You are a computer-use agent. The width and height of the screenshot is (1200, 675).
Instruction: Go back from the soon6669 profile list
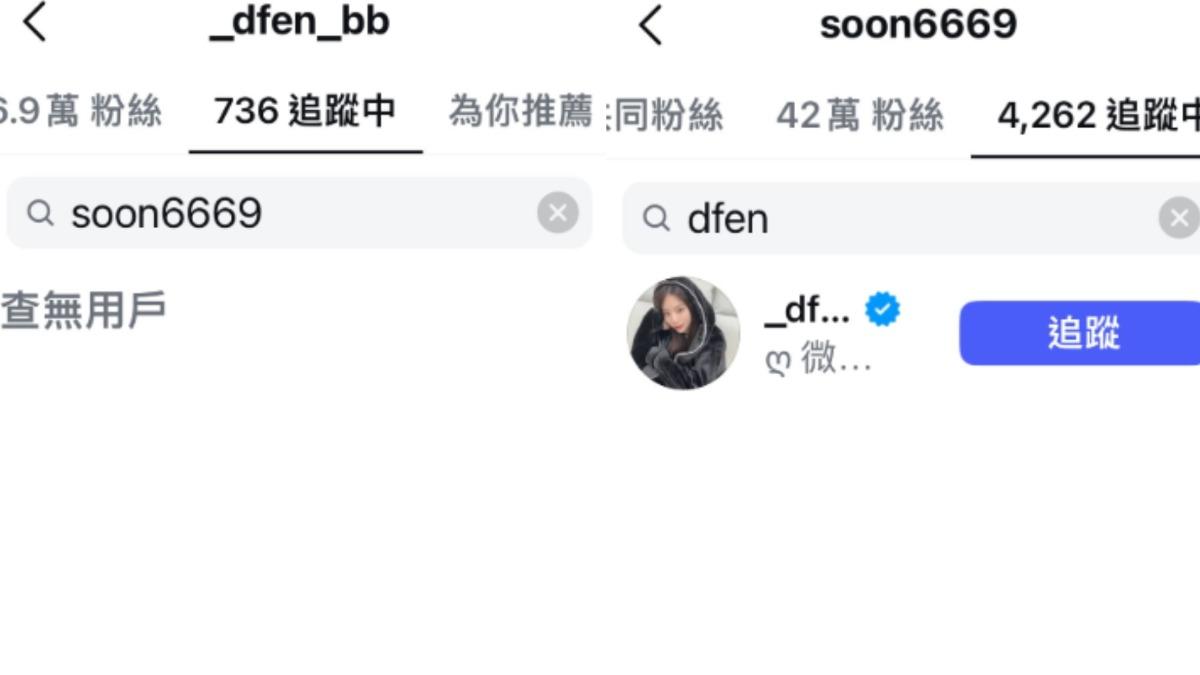pyautogui.click(x=651, y=25)
